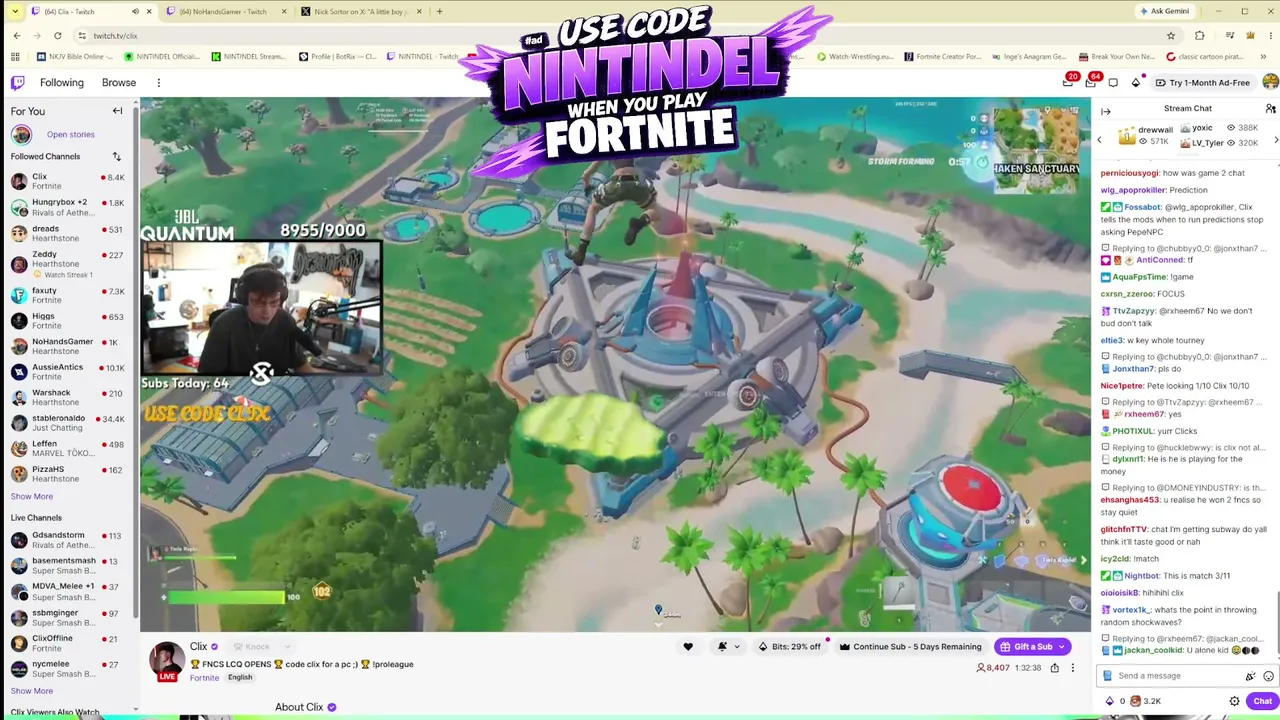Collapse the Stream Chat panel

(x=1105, y=111)
